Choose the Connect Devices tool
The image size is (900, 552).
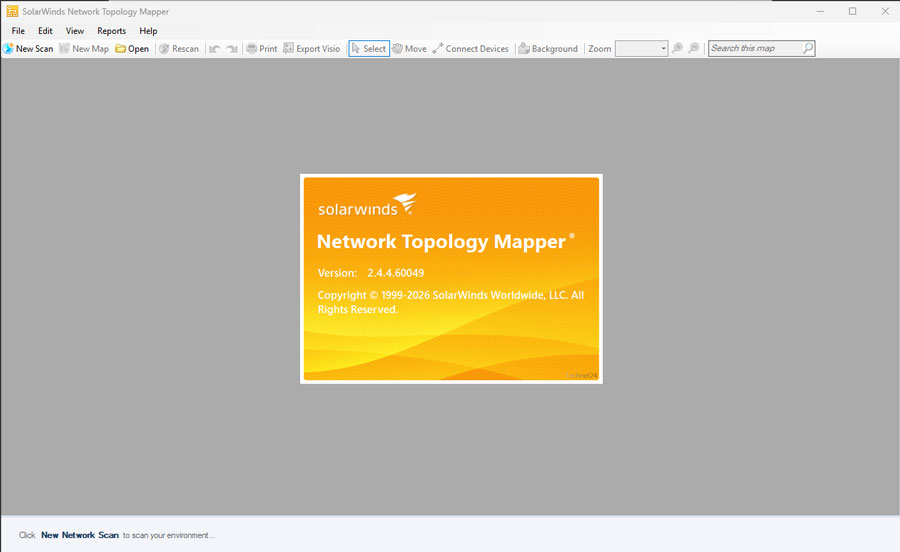click(x=470, y=48)
